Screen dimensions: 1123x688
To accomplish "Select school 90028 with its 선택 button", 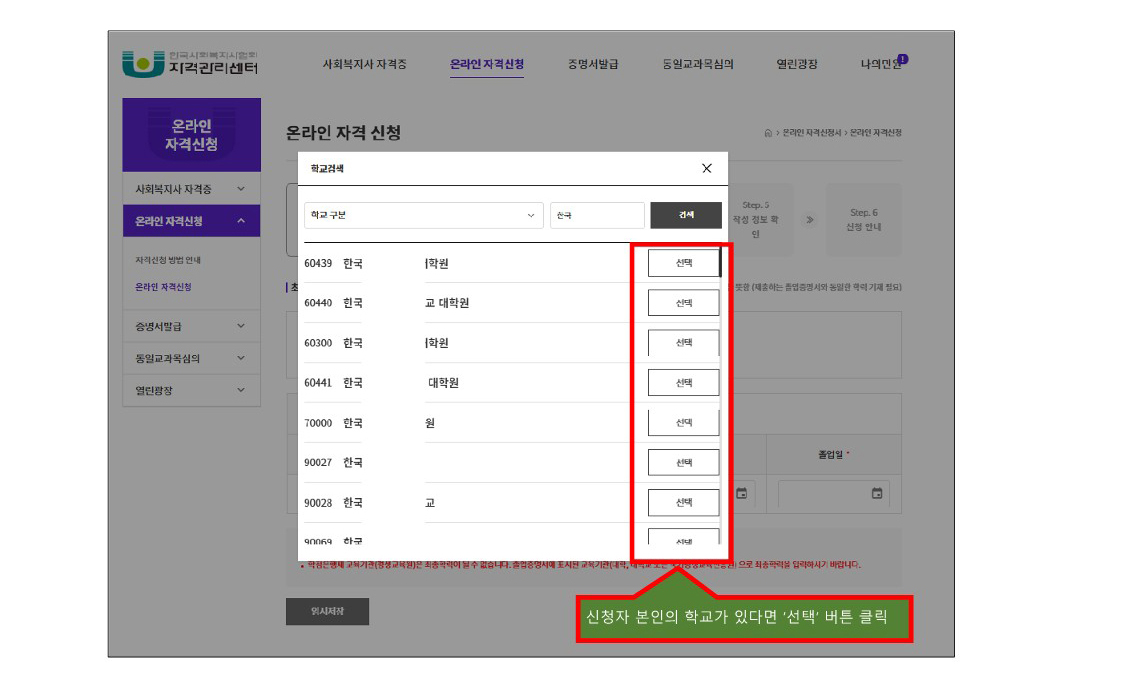I will coord(683,502).
